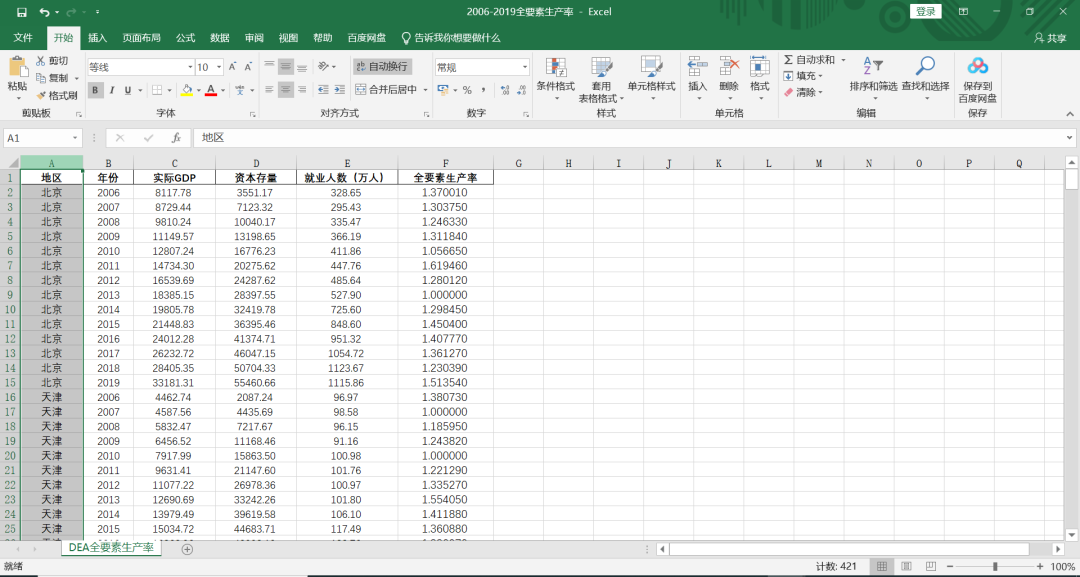Image resolution: width=1080 pixels, height=577 pixels.
Task: Open the Name Box dropdown arrow
Action: [75, 138]
